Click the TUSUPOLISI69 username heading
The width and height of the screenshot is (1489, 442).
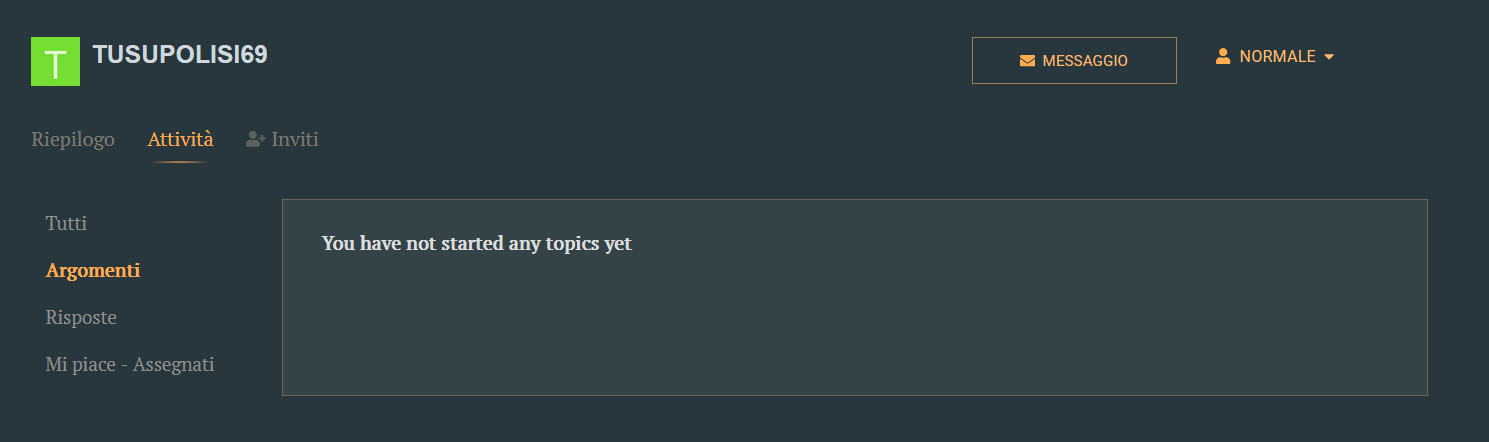click(x=180, y=55)
